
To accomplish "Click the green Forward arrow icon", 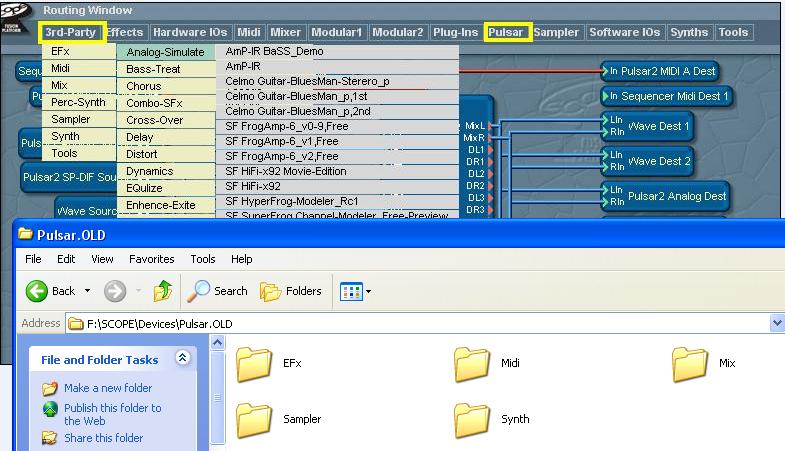I will [115, 291].
